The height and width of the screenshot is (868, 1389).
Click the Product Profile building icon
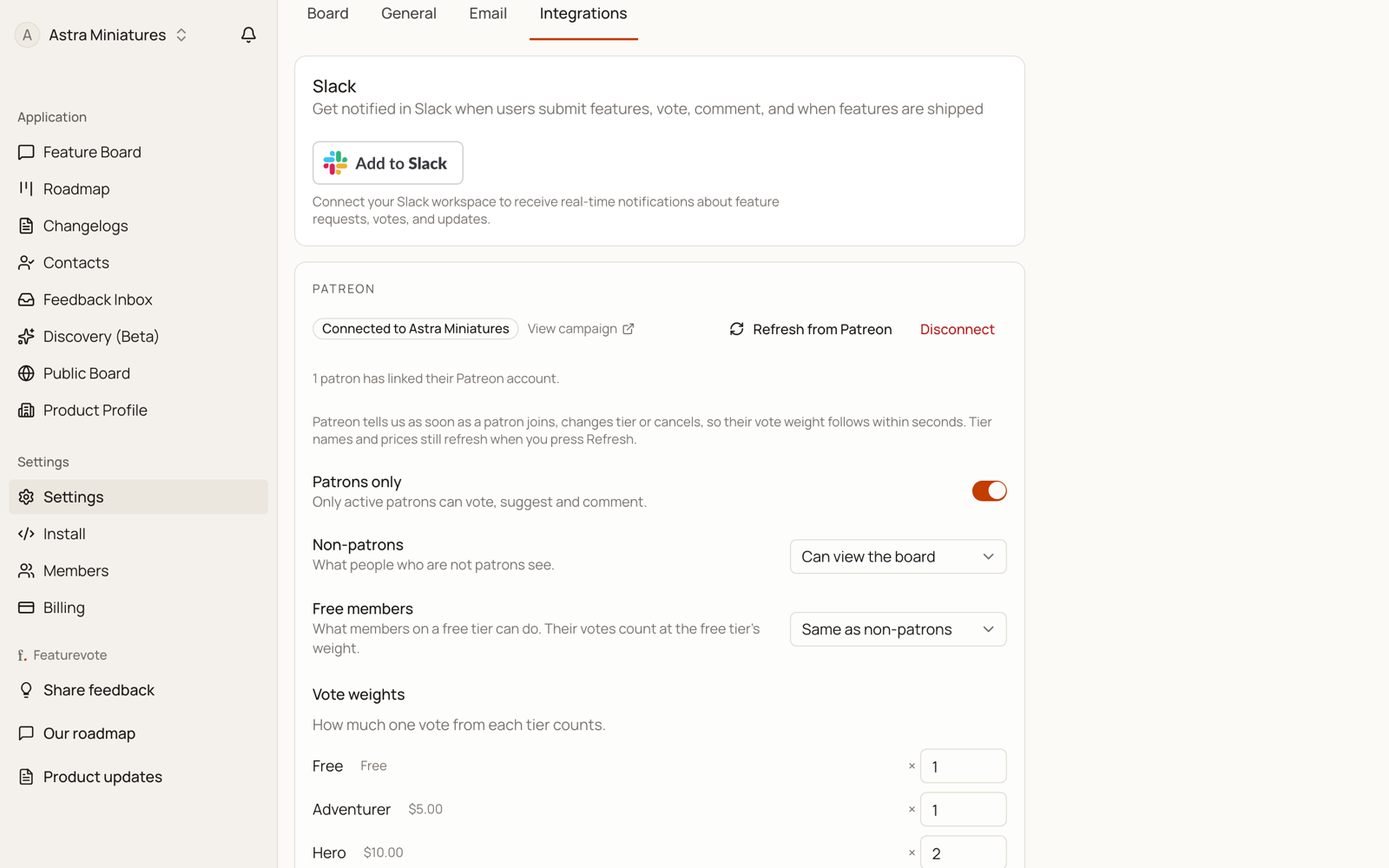pos(26,410)
